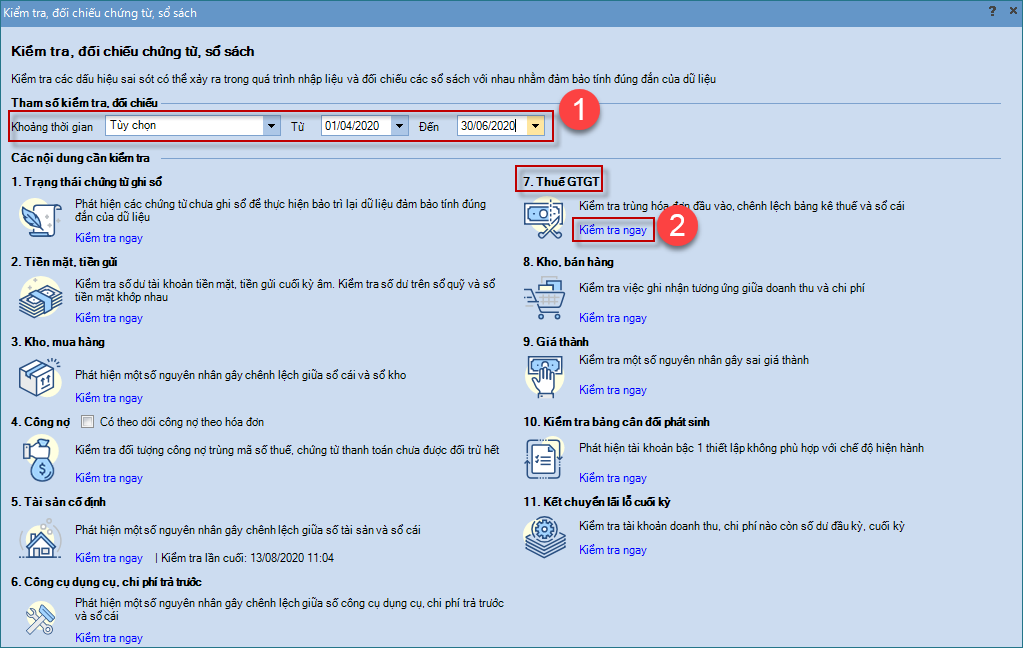Click the end date field showing 30/06/2020

coord(489,126)
